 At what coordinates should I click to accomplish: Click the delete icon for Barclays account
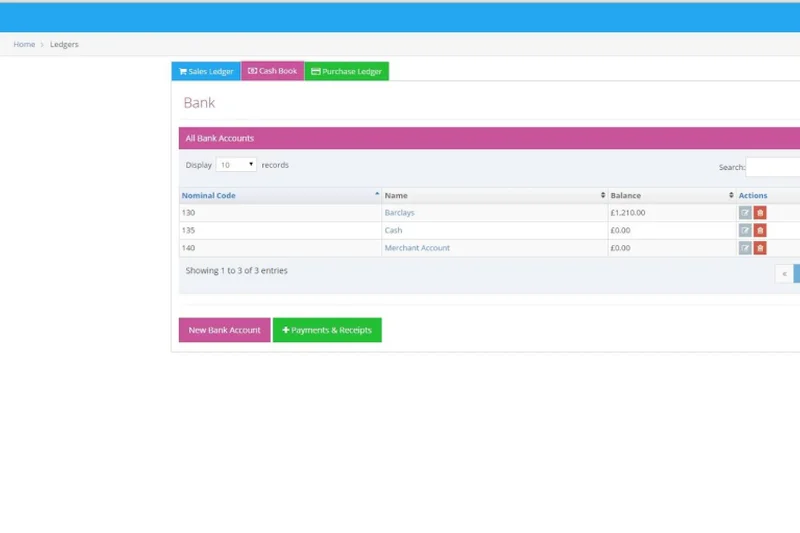click(x=760, y=213)
